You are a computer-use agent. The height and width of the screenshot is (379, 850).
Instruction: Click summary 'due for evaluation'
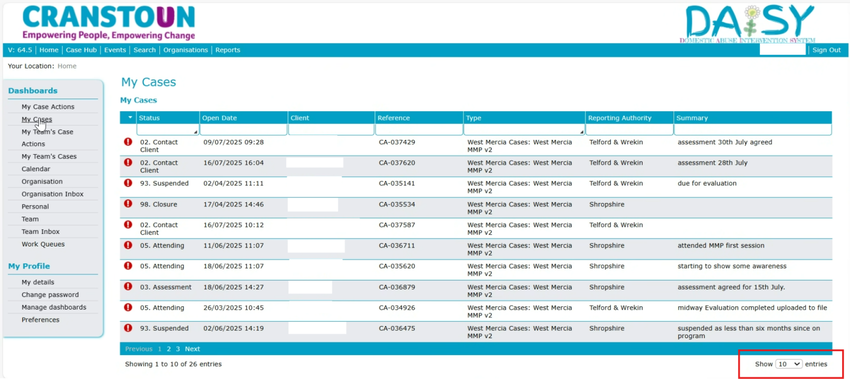point(707,183)
